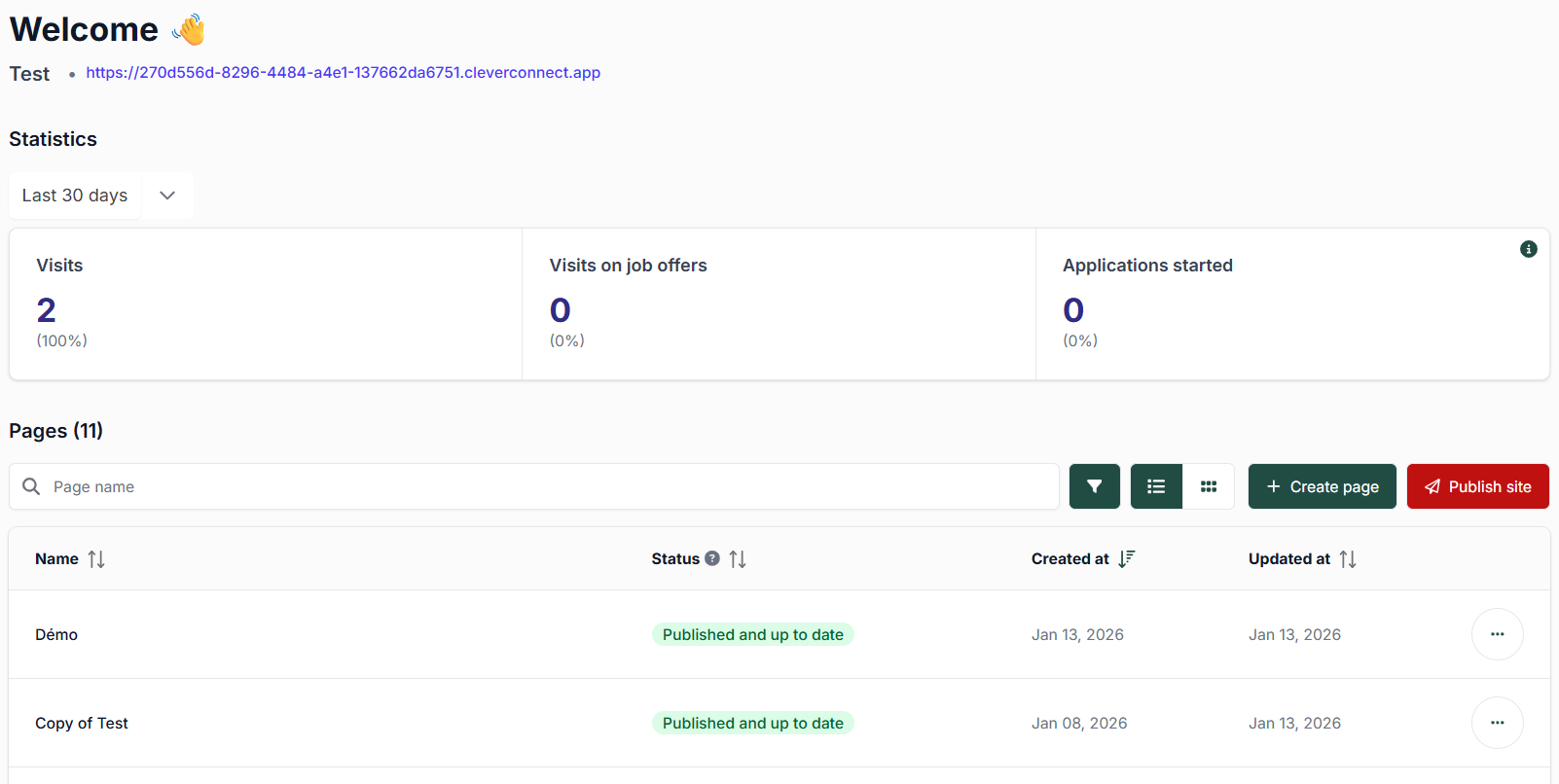Sort pages by Status column arrows
Image resolution: width=1559 pixels, height=784 pixels.
tap(738, 559)
